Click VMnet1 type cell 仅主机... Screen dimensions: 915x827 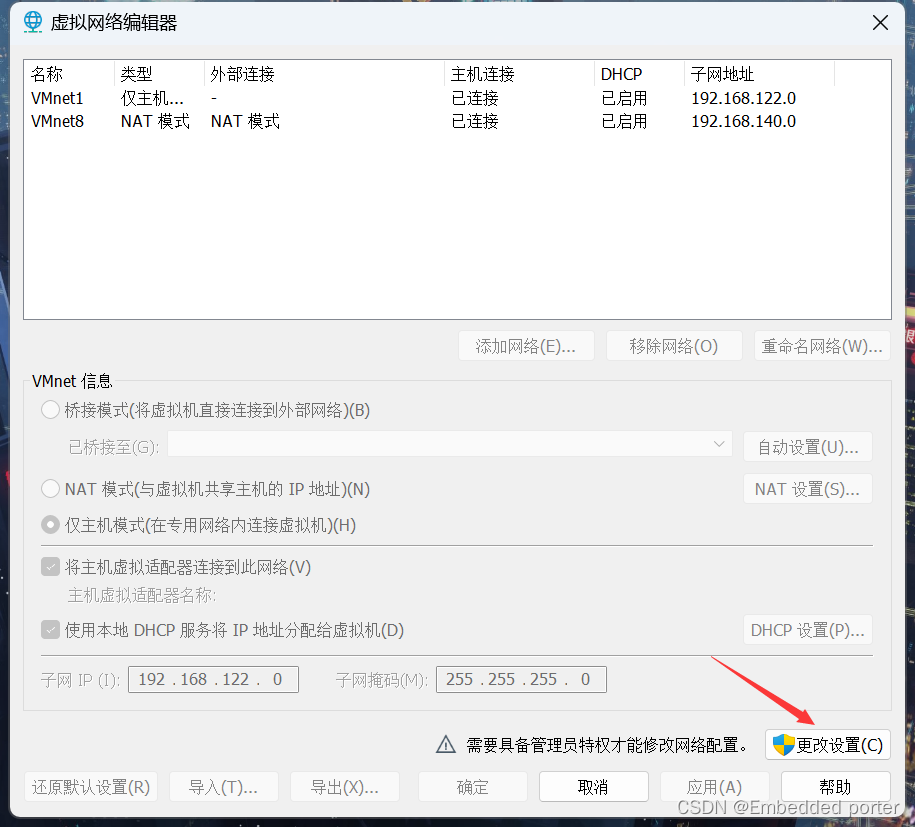[152, 98]
